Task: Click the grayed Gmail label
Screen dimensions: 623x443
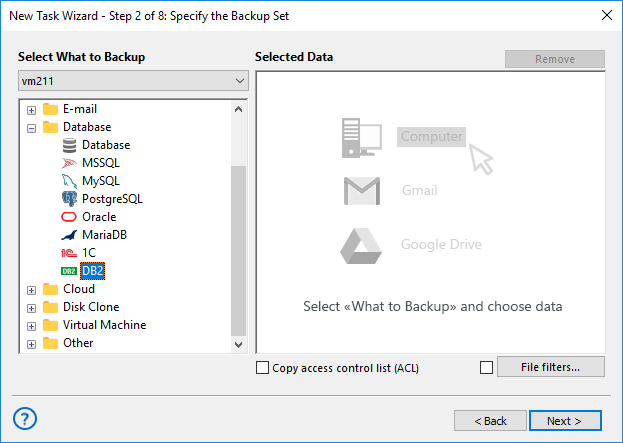Action: coord(420,191)
